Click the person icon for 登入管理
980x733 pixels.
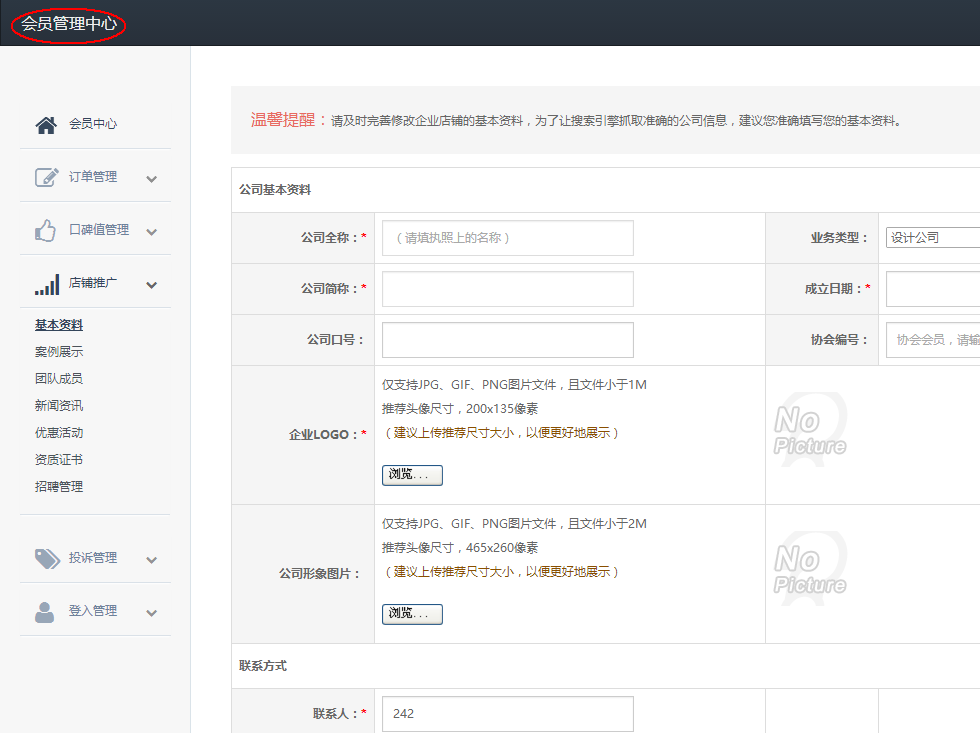click(x=45, y=611)
